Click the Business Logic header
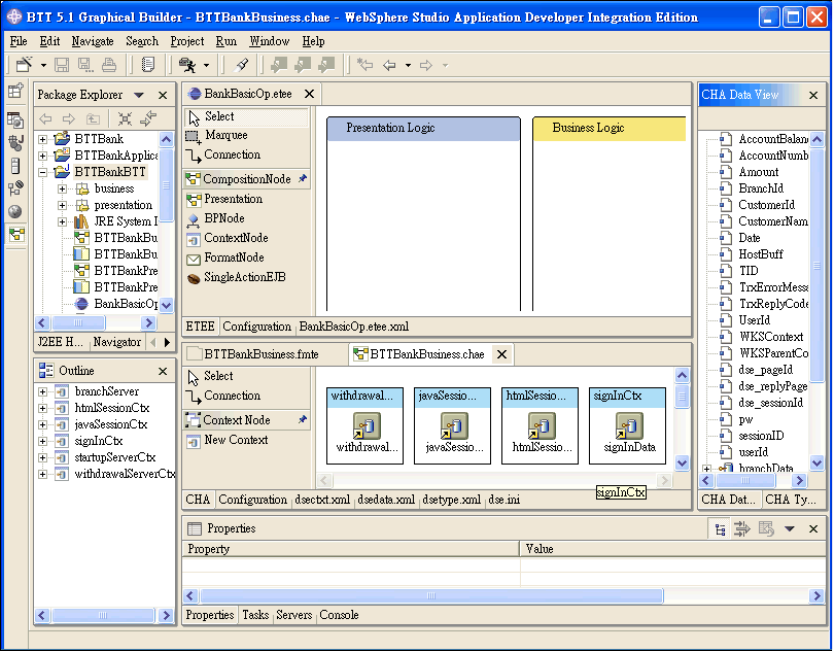Viewport: 833px width, 651px height. coord(609,129)
